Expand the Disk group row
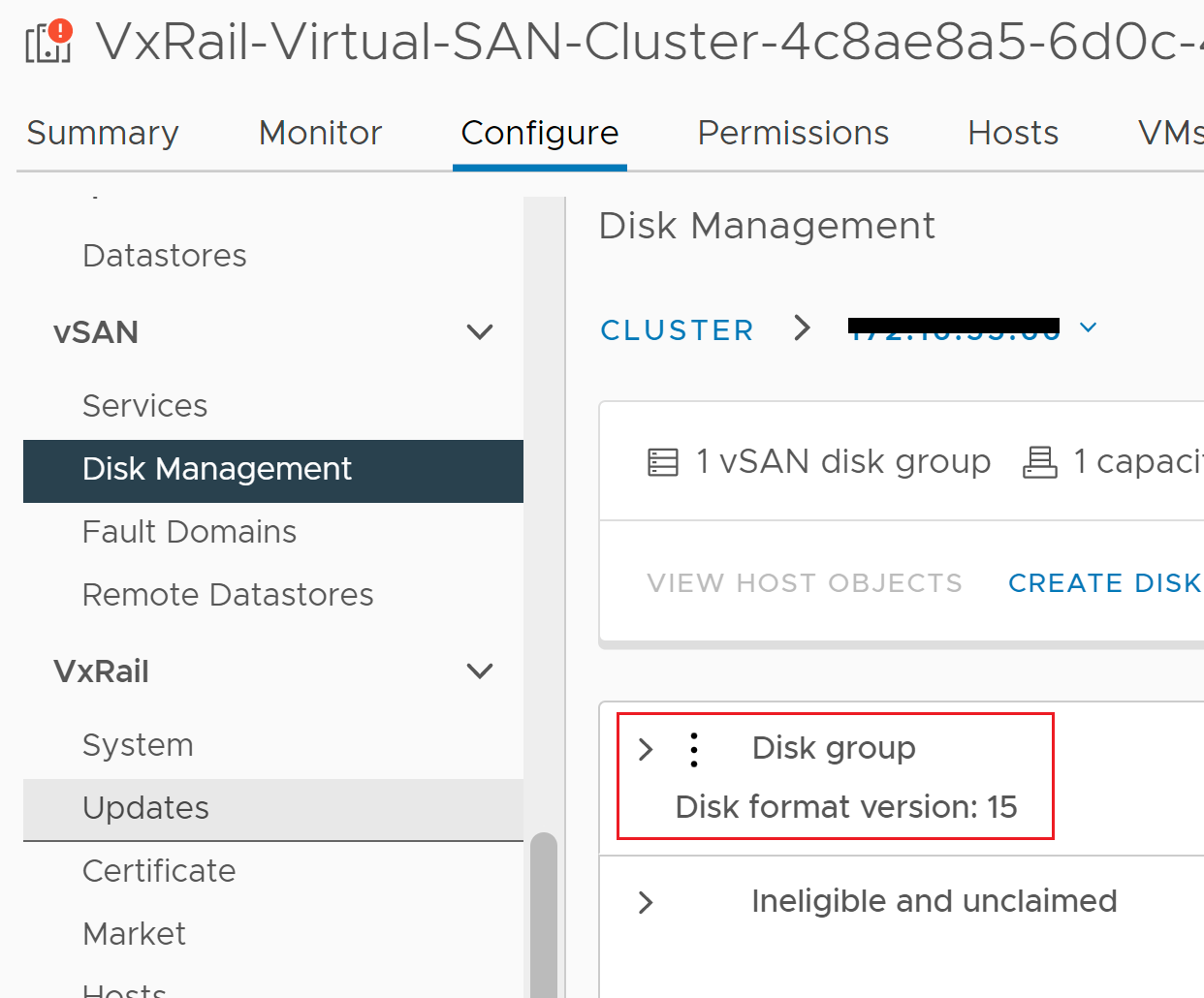The width and height of the screenshot is (1204, 998). pos(645,749)
